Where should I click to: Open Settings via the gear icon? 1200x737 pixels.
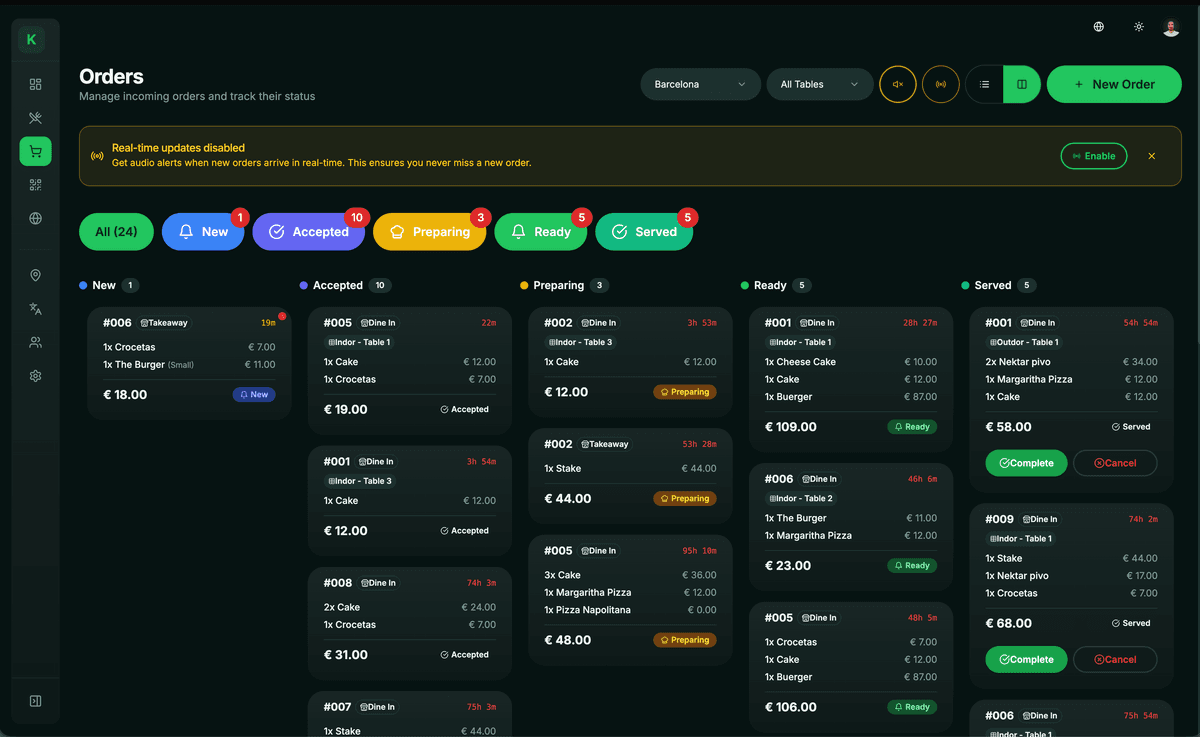35,375
